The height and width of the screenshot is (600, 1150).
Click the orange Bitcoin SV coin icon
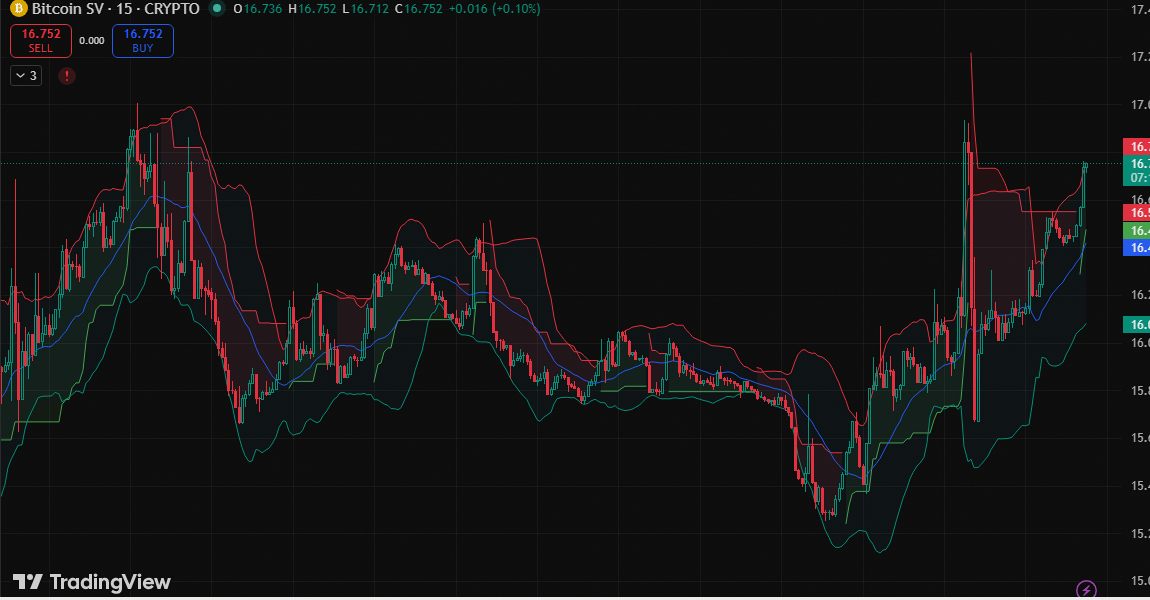[x=18, y=9]
